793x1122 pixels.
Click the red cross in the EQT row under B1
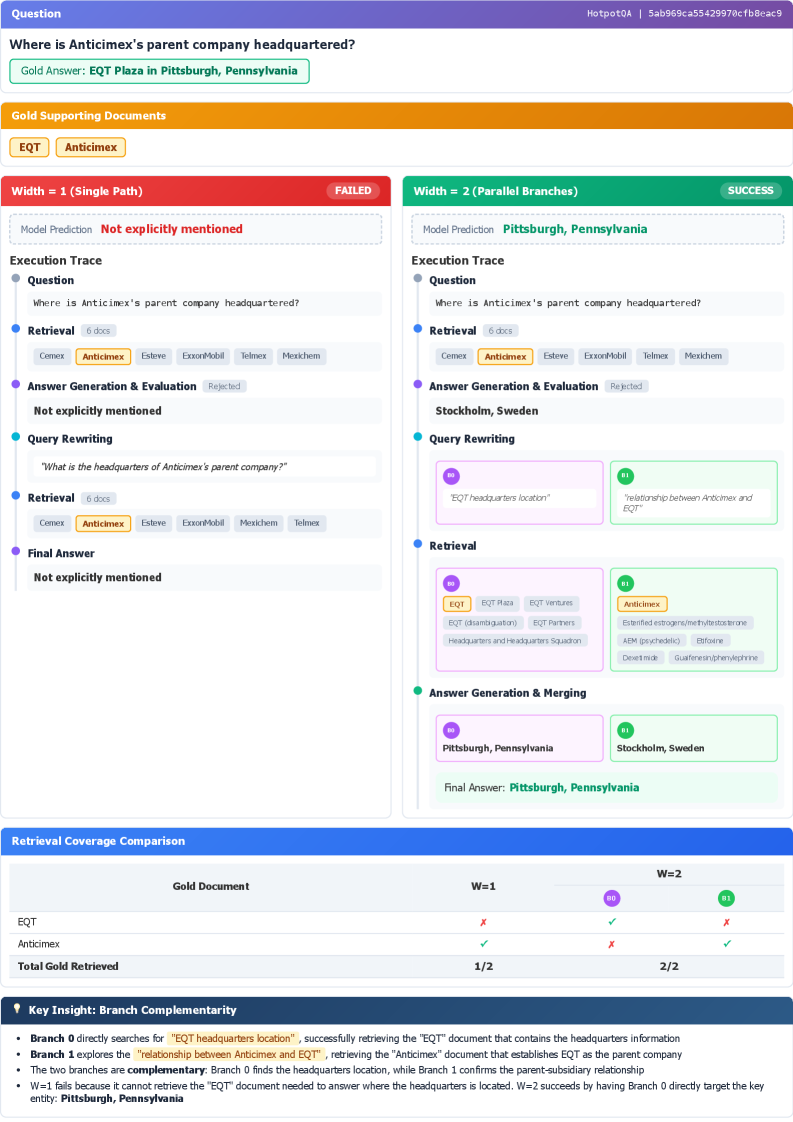726,922
